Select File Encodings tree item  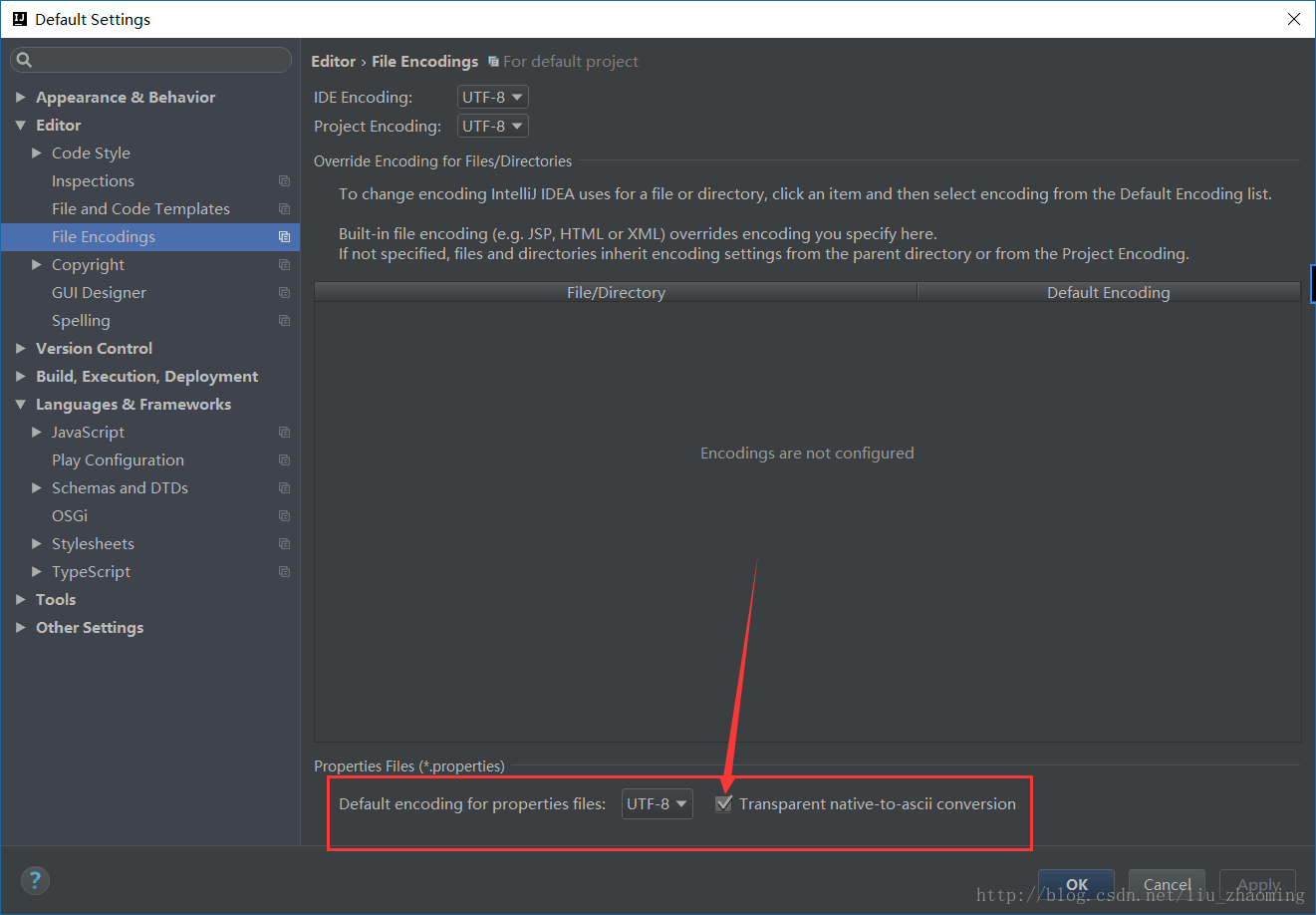pyautogui.click(x=150, y=236)
